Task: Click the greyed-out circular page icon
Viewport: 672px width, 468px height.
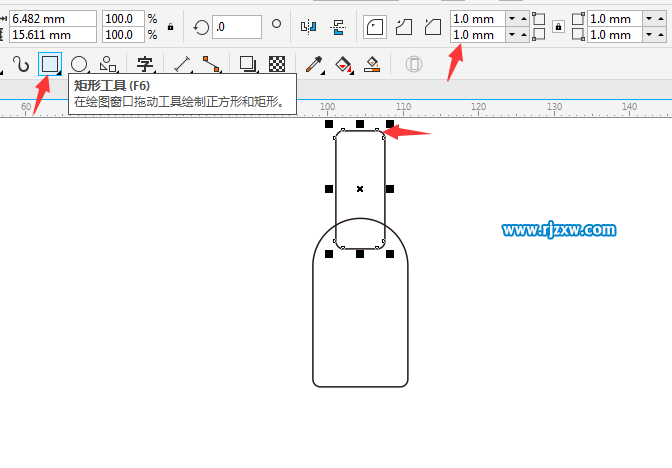Action: [x=414, y=64]
